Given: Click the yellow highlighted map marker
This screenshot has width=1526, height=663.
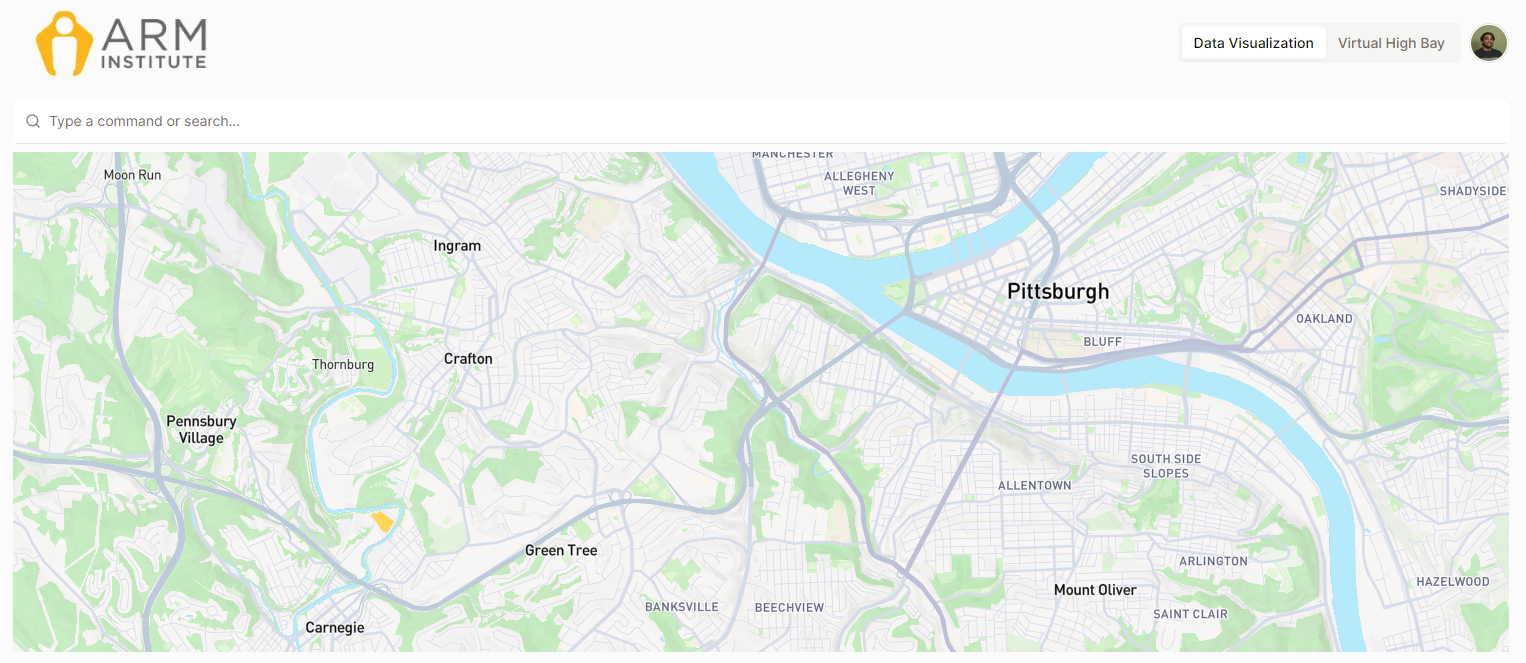Looking at the screenshot, I should coord(382,521).
